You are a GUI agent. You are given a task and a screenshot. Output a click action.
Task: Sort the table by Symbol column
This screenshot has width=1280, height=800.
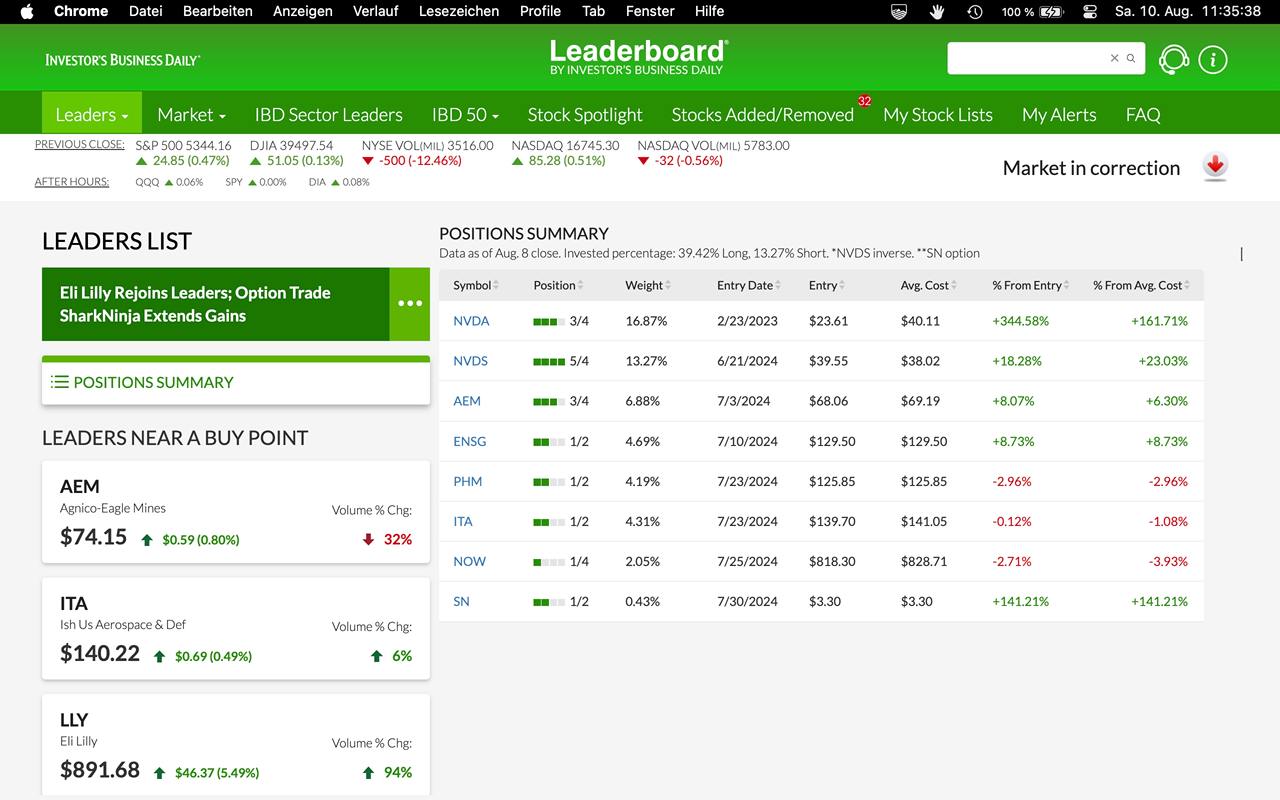[475, 285]
